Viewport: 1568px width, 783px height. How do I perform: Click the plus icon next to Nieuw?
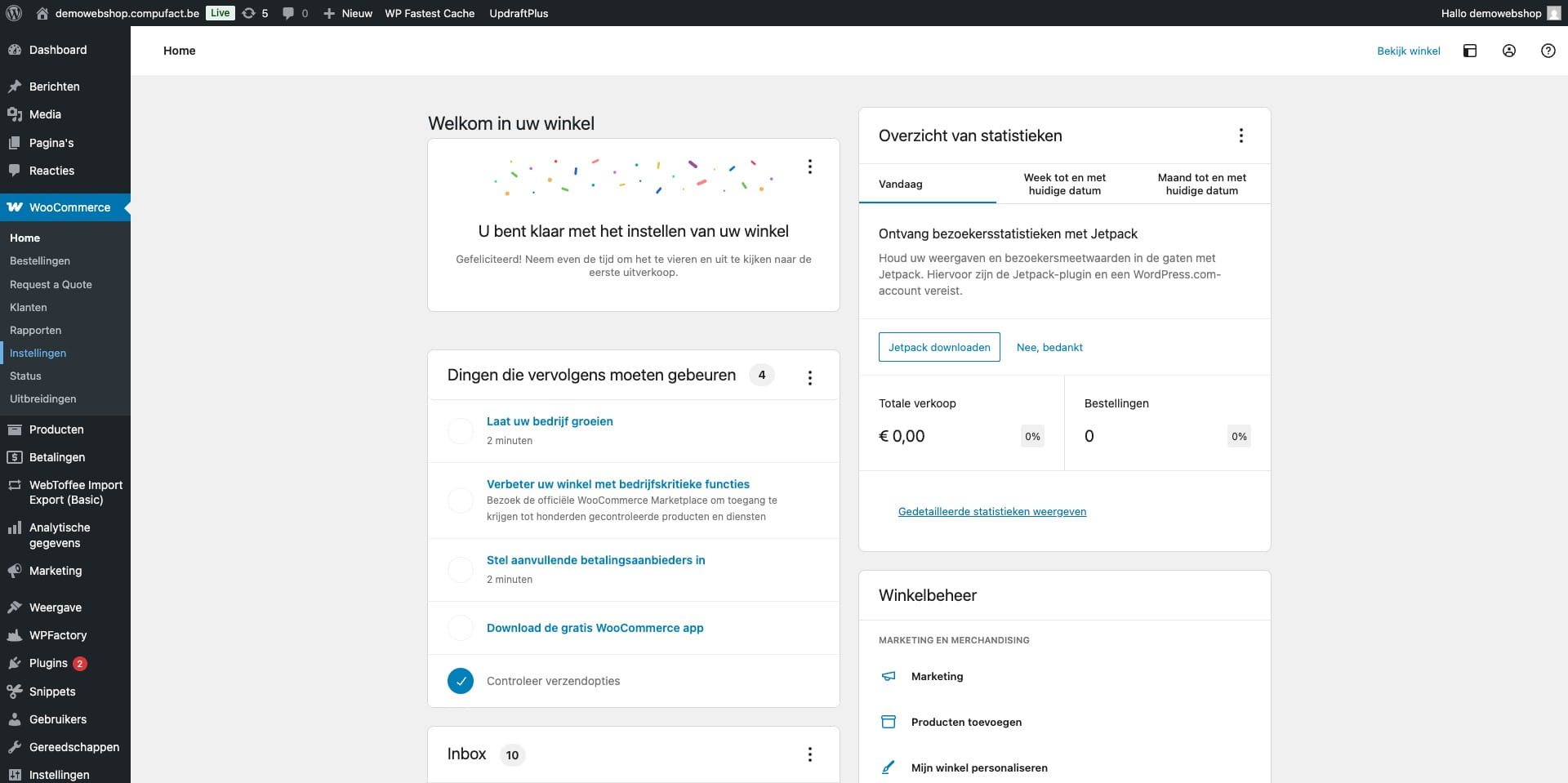point(329,13)
